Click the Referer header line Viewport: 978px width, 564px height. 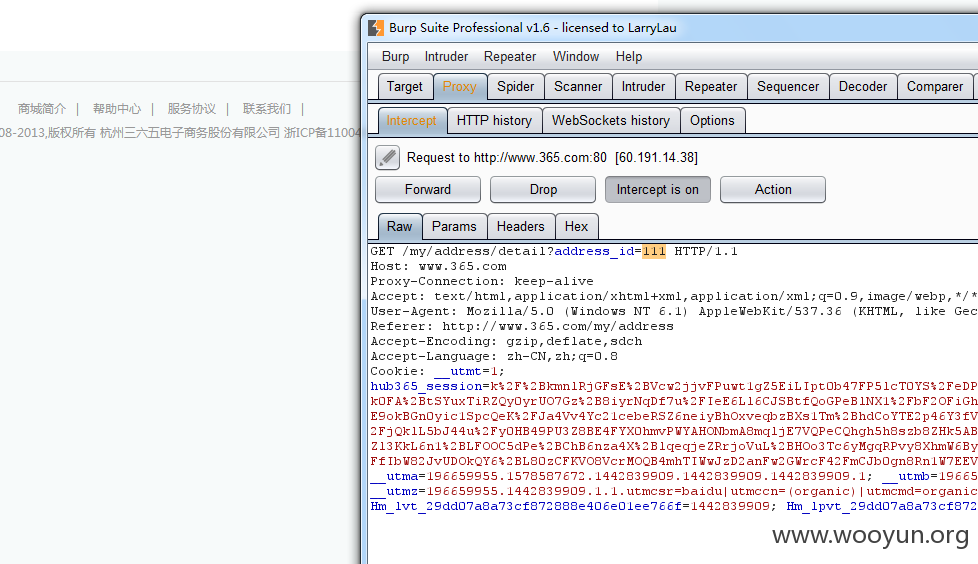(522, 326)
